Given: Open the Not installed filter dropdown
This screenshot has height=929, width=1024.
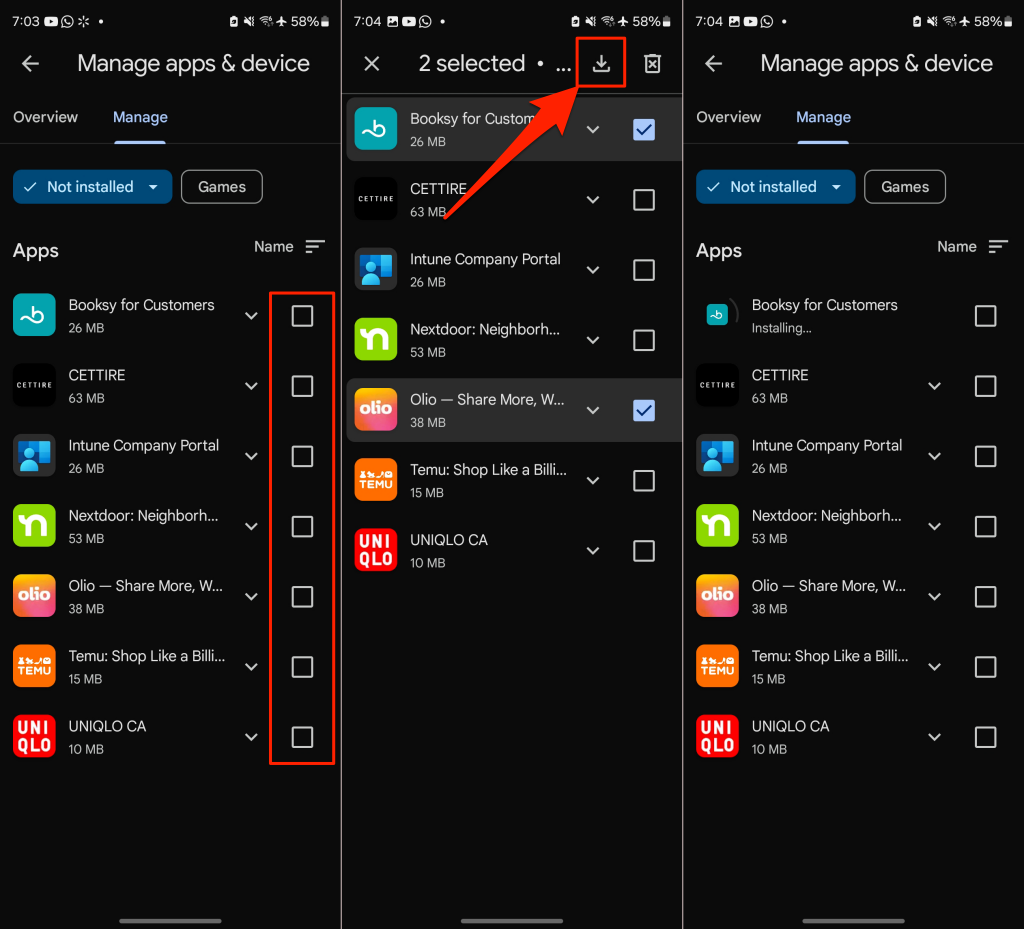Looking at the screenshot, I should click(92, 186).
